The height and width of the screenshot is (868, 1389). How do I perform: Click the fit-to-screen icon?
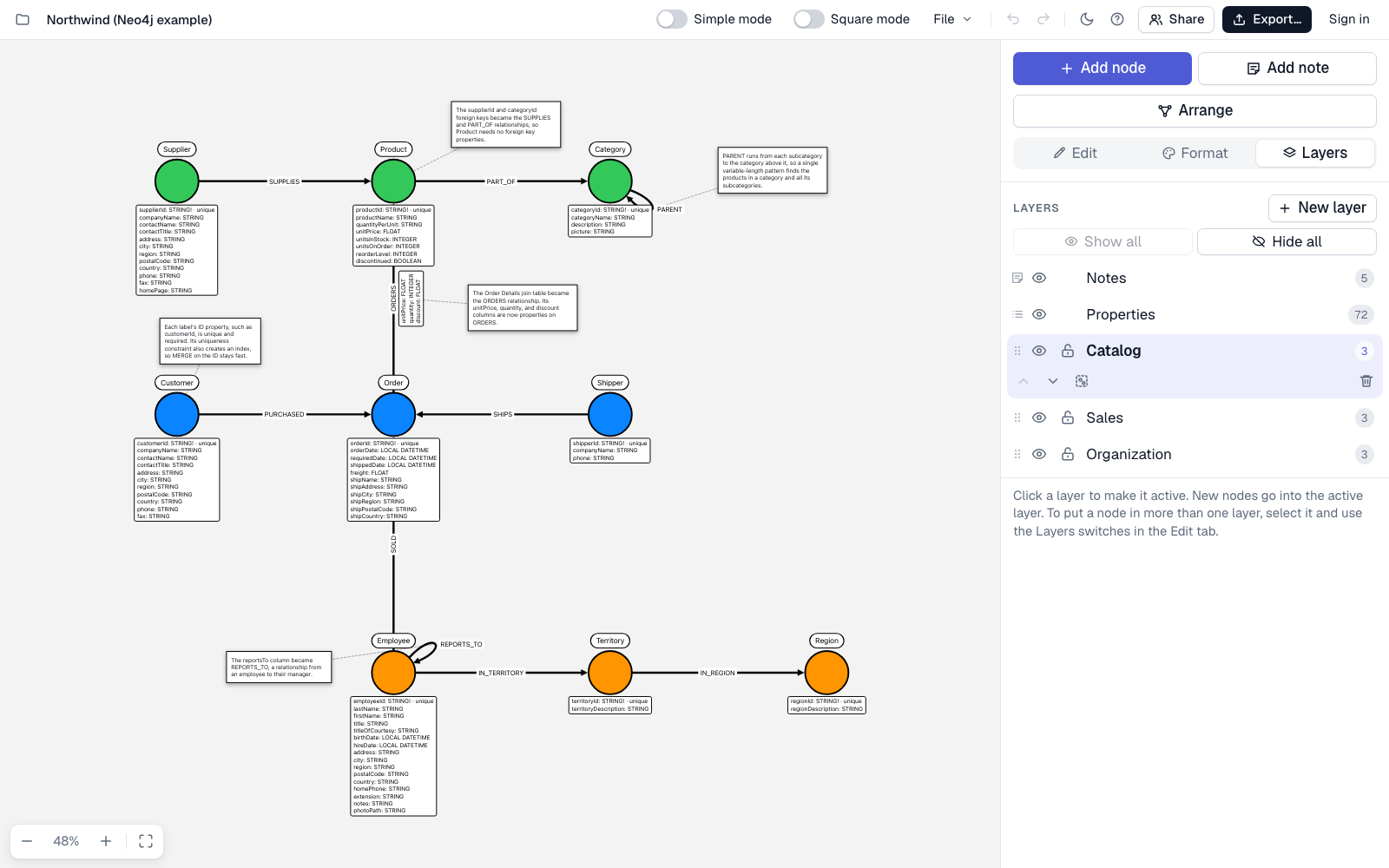pos(146,841)
